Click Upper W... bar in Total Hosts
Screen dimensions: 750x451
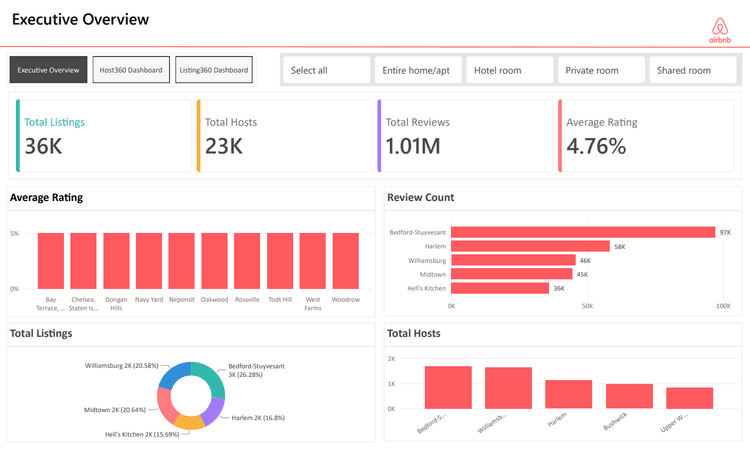690,398
